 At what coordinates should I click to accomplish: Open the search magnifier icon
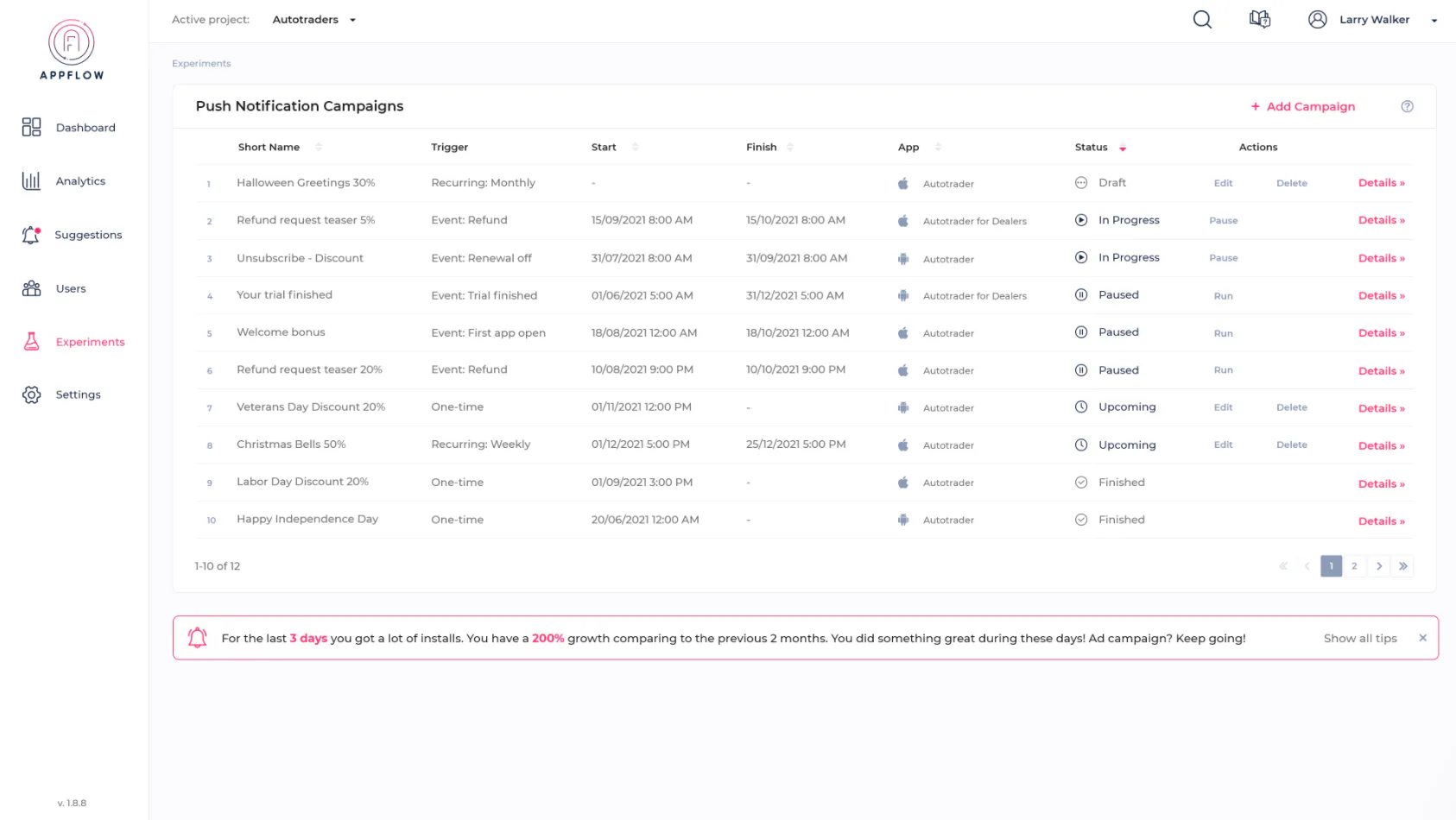coord(1202,19)
